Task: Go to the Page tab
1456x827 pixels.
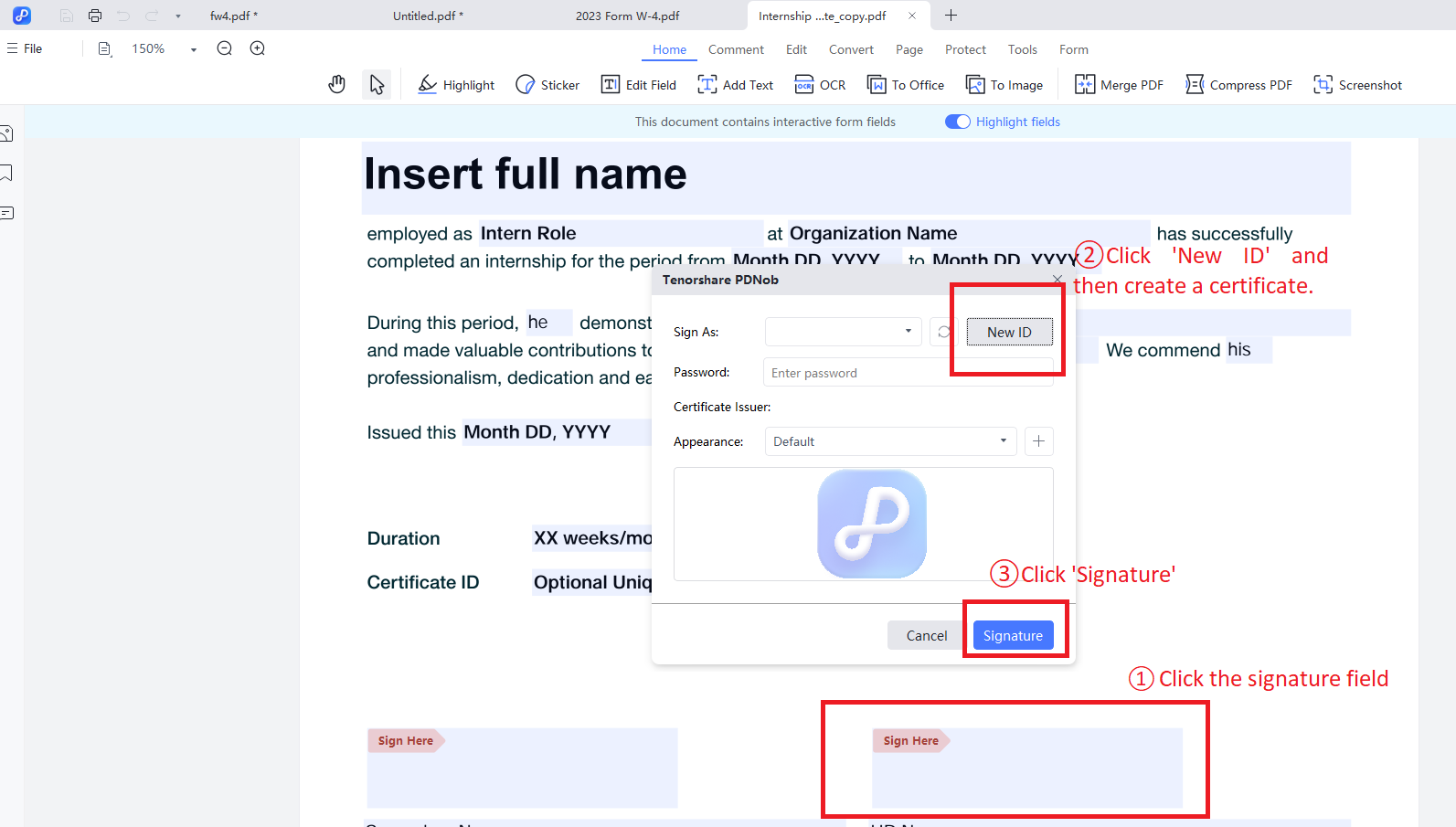Action: [909, 49]
